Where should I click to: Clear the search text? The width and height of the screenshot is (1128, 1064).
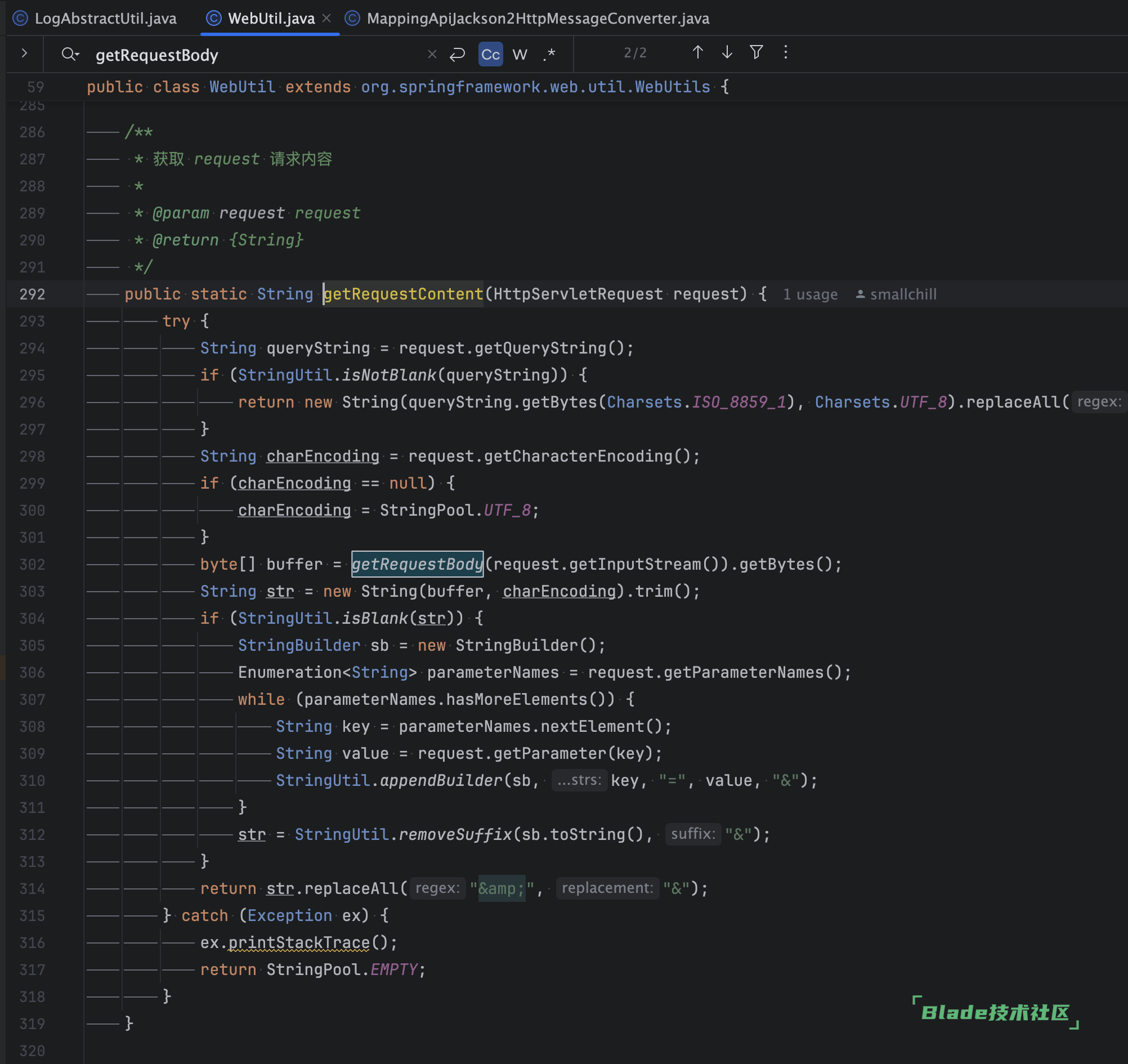(432, 54)
